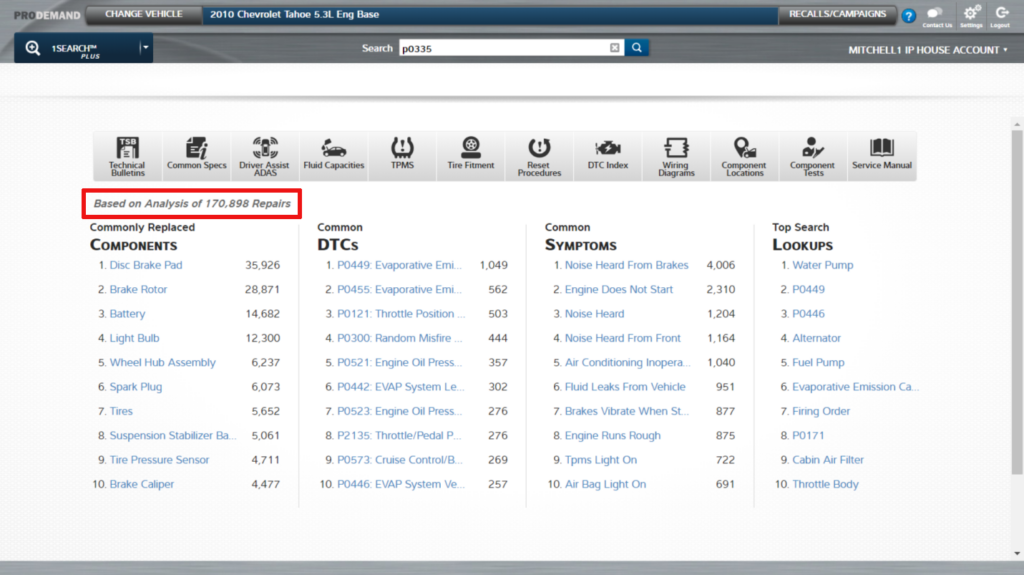Click the Disc Brake Pad link
Viewport: 1024px width, 575px height.
(146, 265)
